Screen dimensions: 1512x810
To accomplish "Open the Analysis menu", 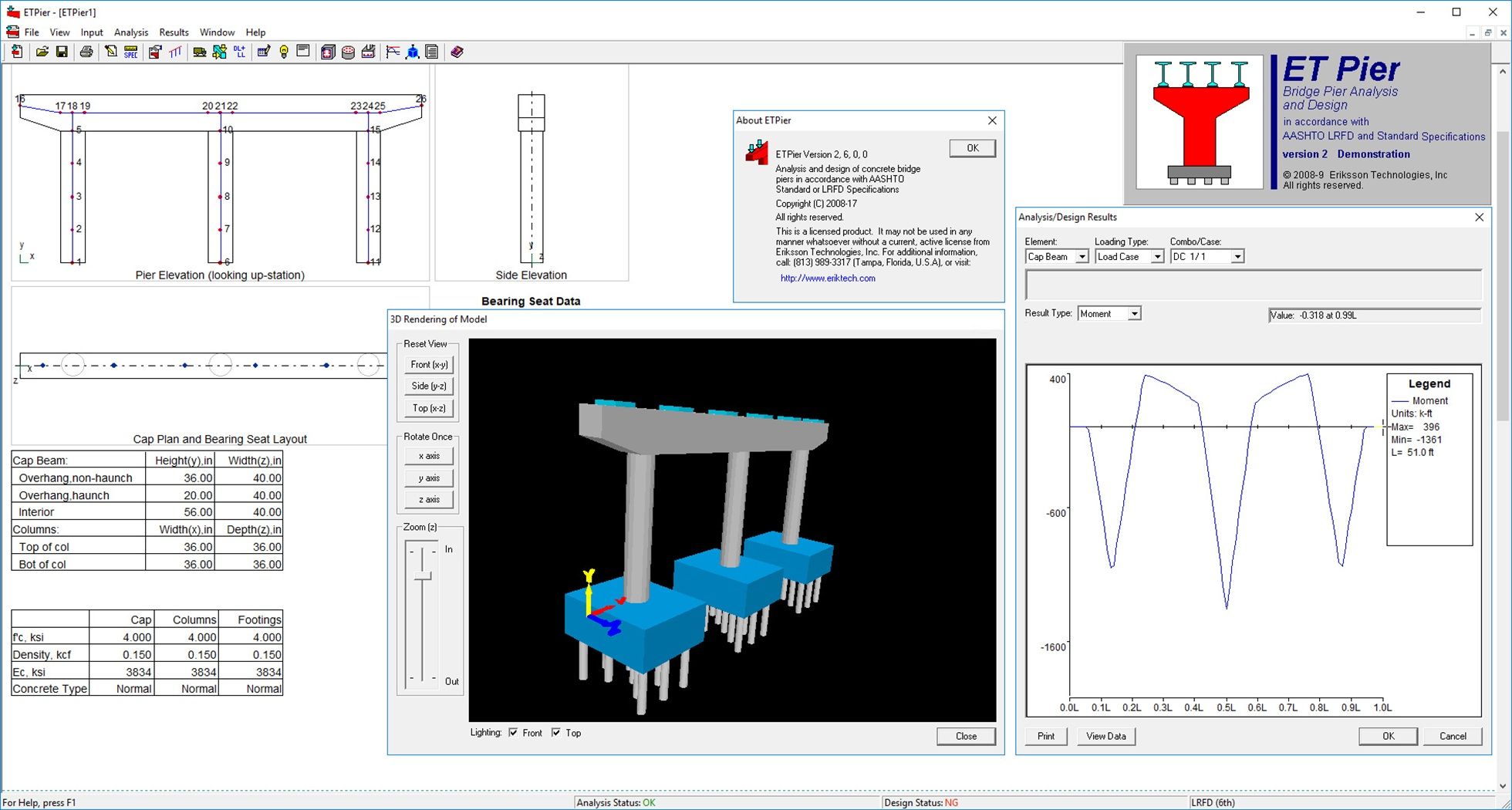I will (x=130, y=32).
